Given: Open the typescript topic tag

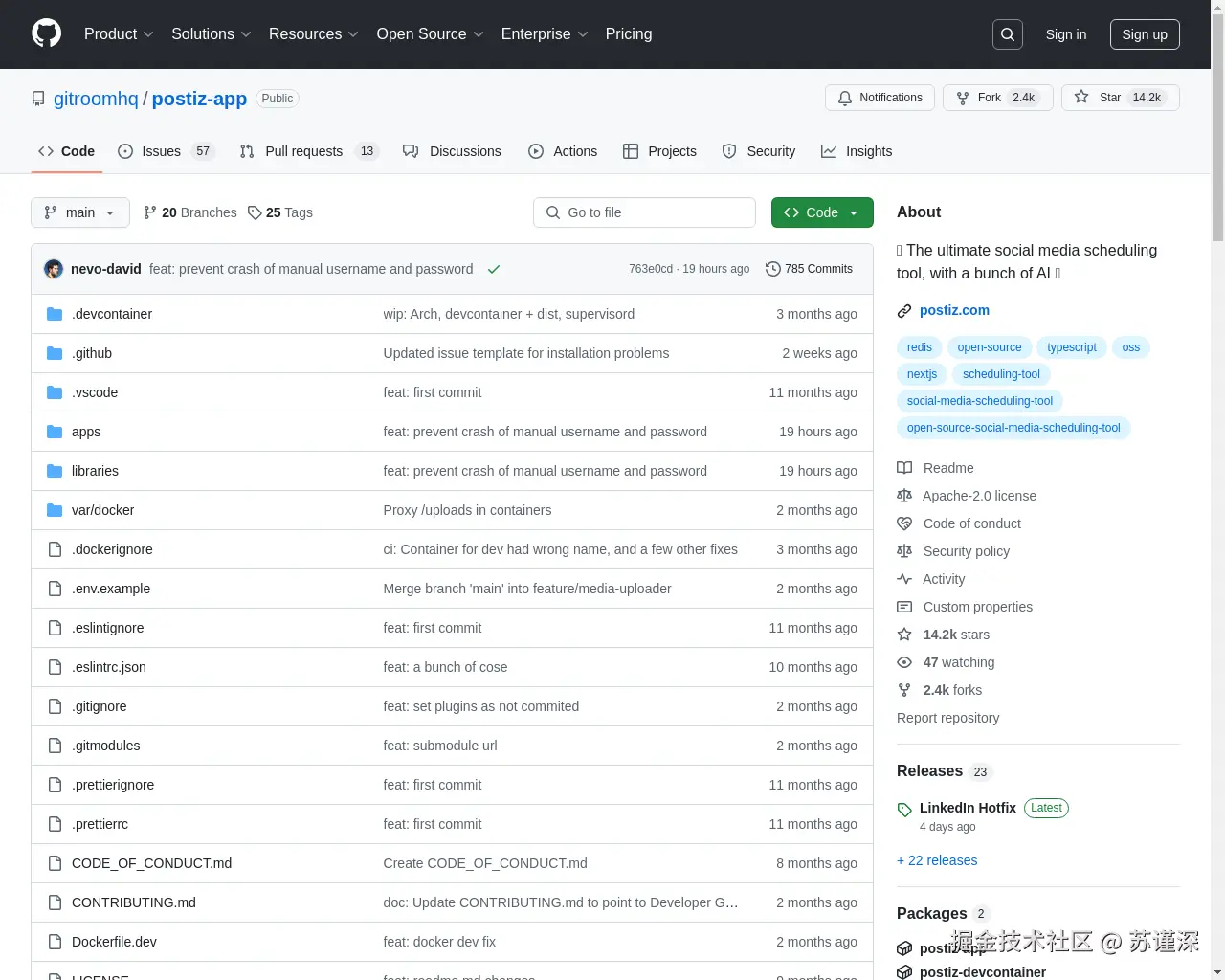Looking at the screenshot, I should 1071,347.
